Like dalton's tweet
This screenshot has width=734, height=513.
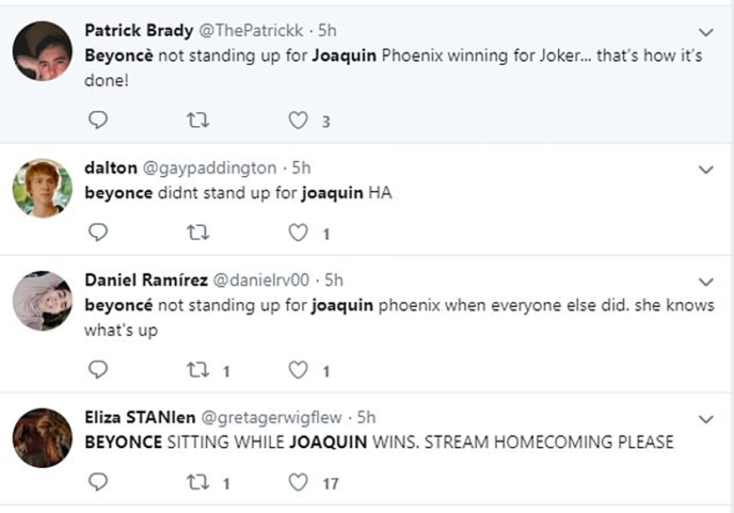(x=297, y=233)
